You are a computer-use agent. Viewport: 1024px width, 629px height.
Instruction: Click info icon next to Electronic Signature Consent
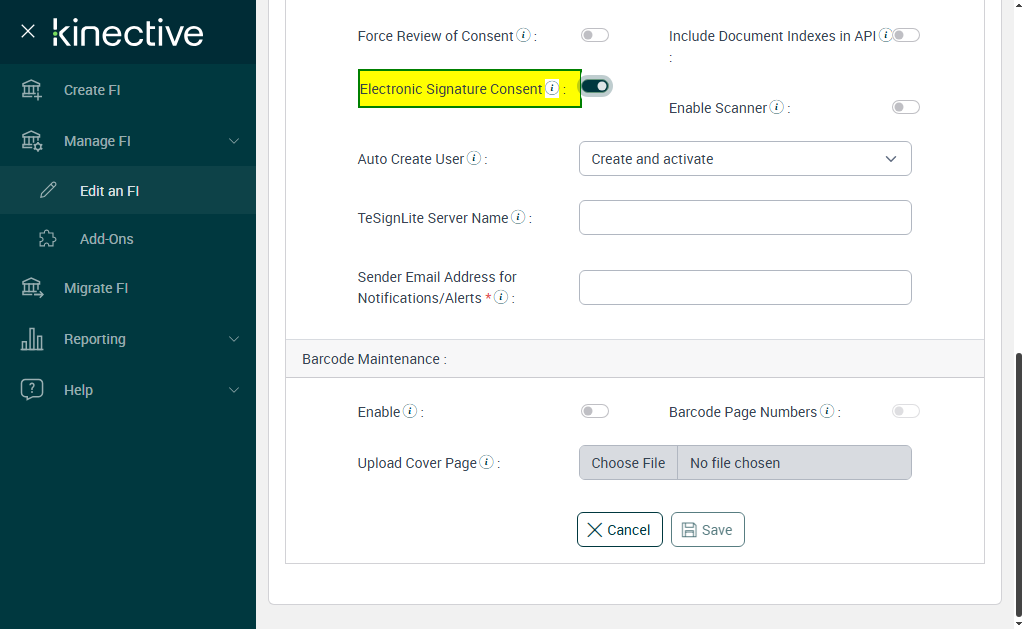(x=552, y=89)
